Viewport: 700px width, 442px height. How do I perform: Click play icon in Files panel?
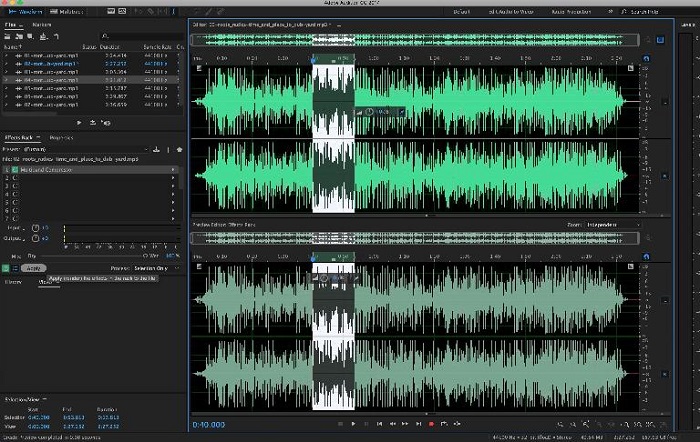coord(79,122)
